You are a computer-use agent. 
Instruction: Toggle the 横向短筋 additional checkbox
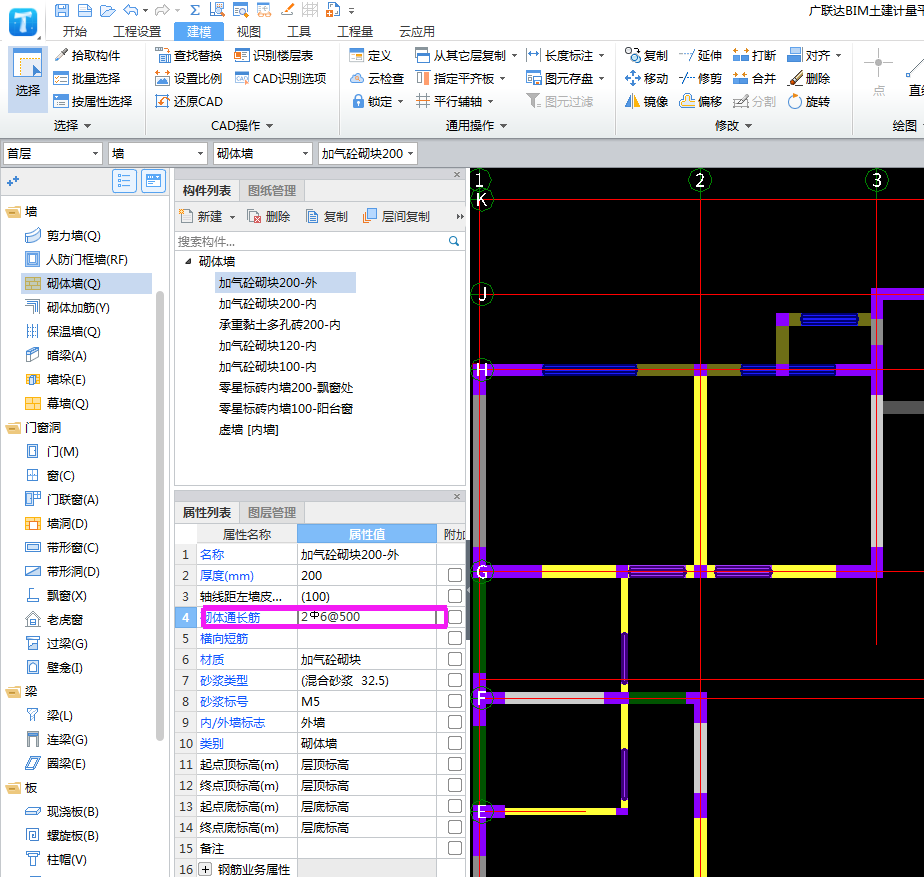[454, 638]
